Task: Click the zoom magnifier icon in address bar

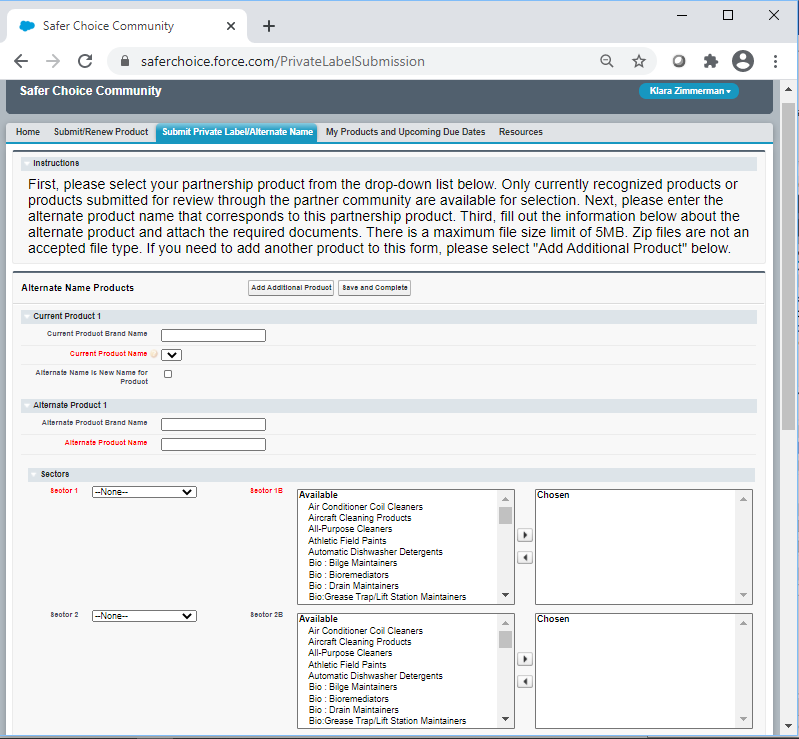Action: click(x=607, y=61)
